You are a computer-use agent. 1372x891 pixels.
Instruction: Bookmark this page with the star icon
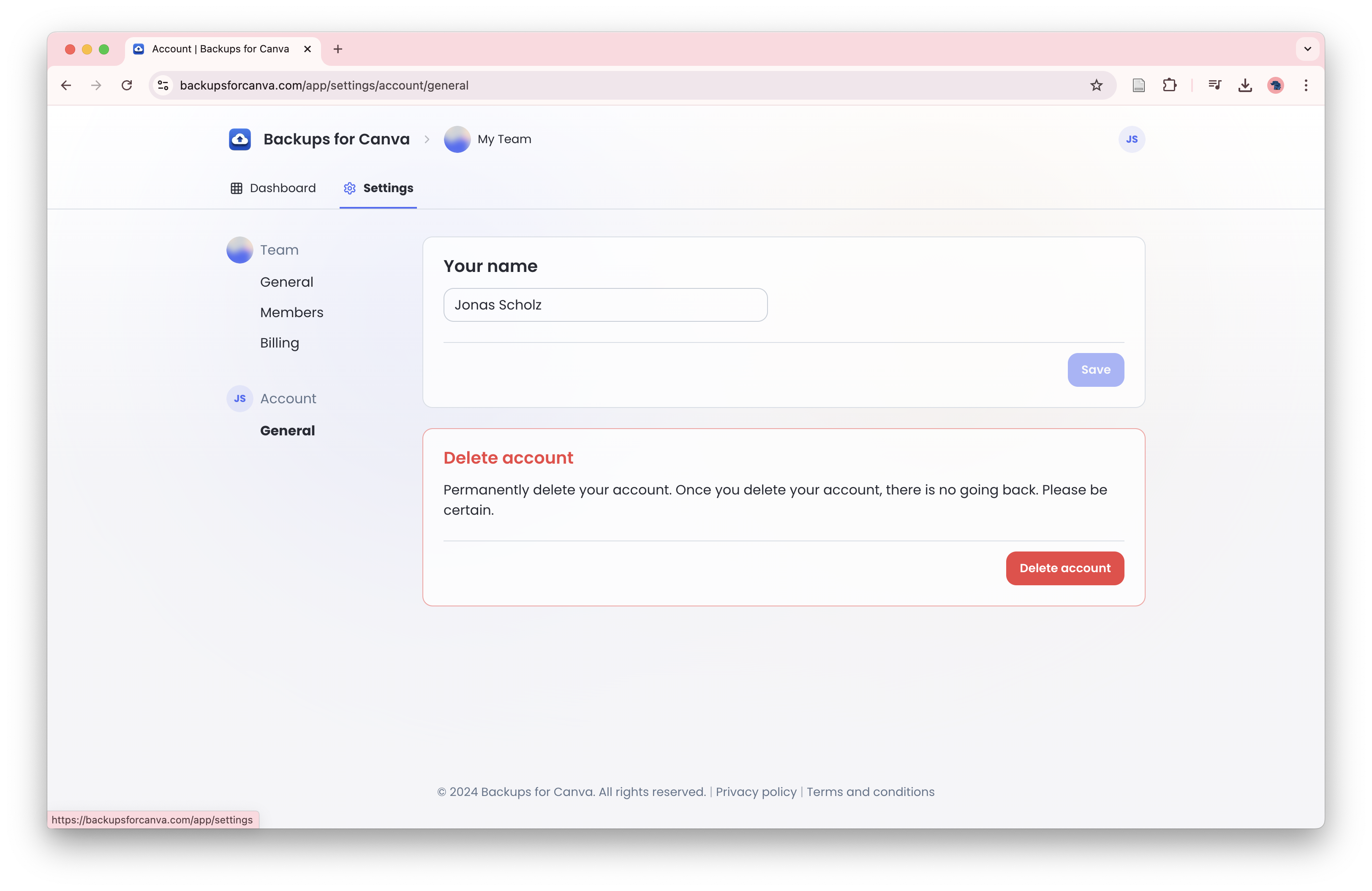[x=1096, y=85]
